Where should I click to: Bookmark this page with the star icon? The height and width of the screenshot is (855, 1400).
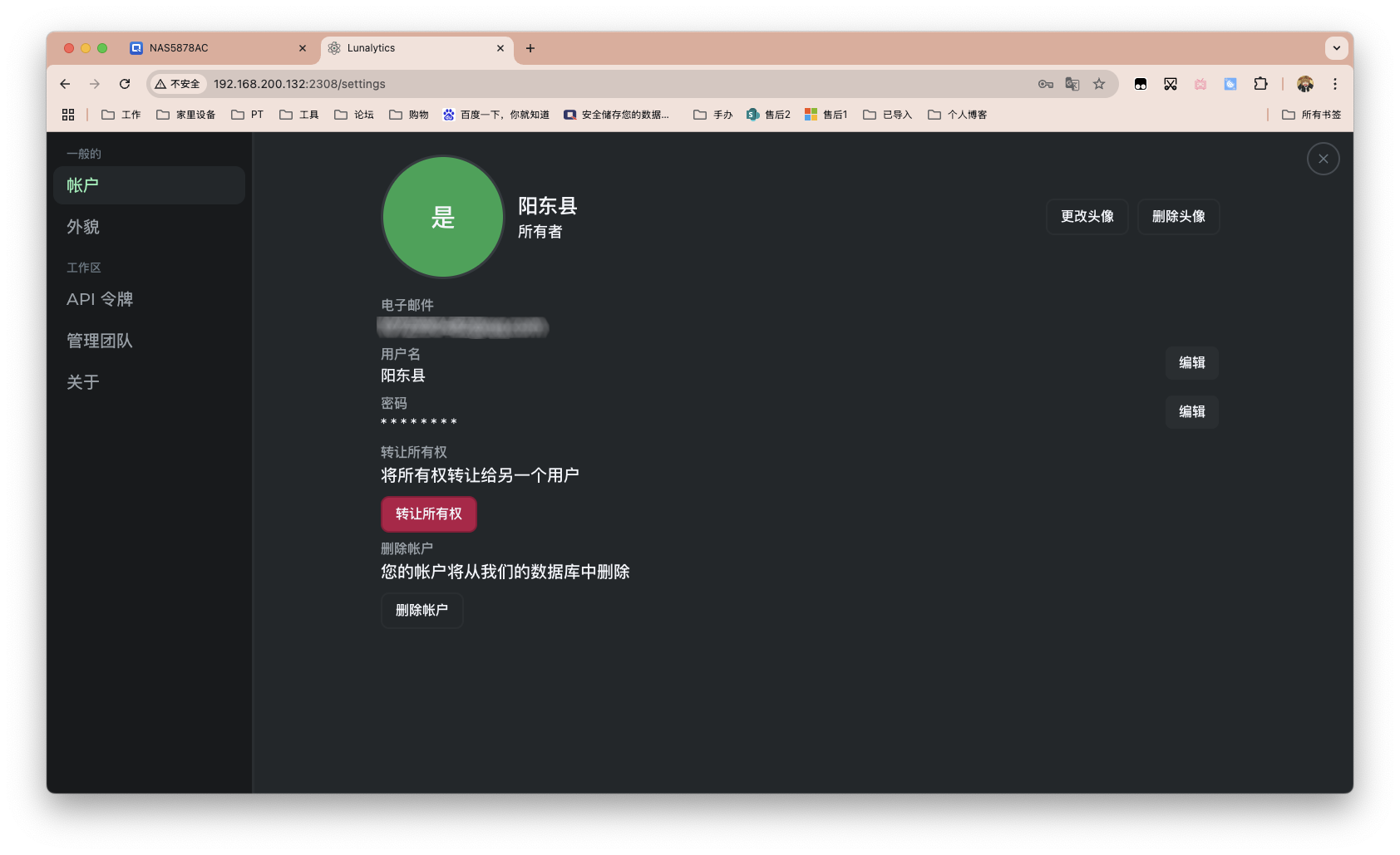tap(1101, 84)
